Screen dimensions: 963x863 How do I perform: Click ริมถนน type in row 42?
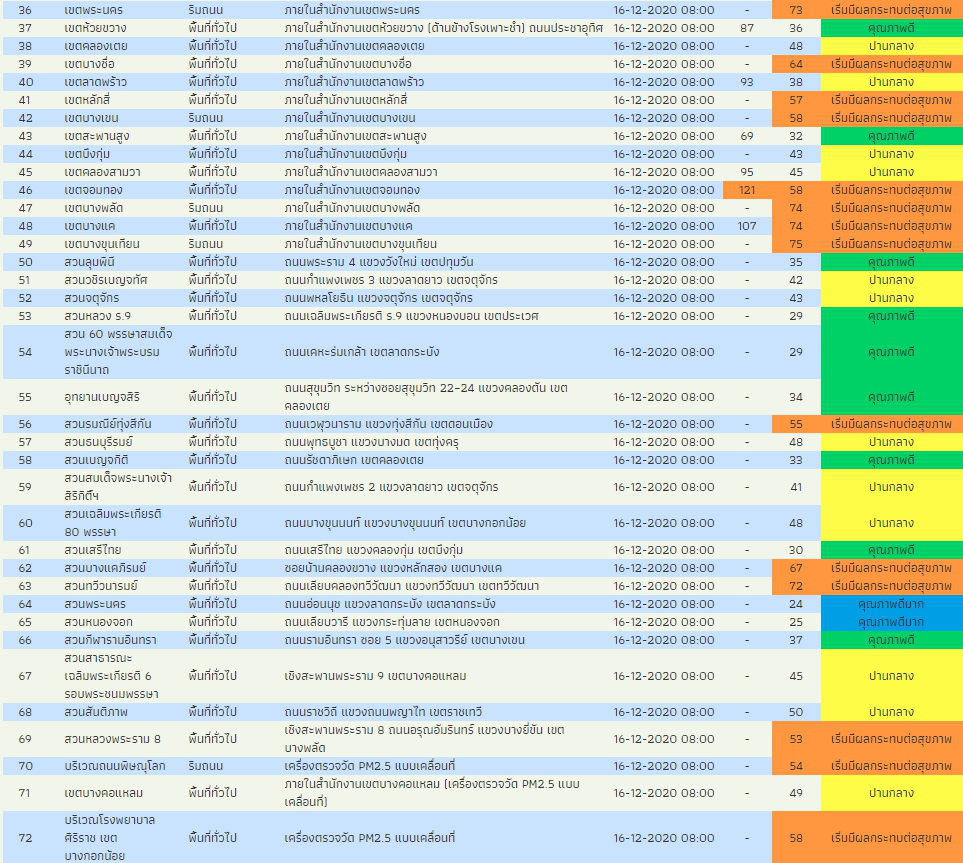[x=206, y=118]
